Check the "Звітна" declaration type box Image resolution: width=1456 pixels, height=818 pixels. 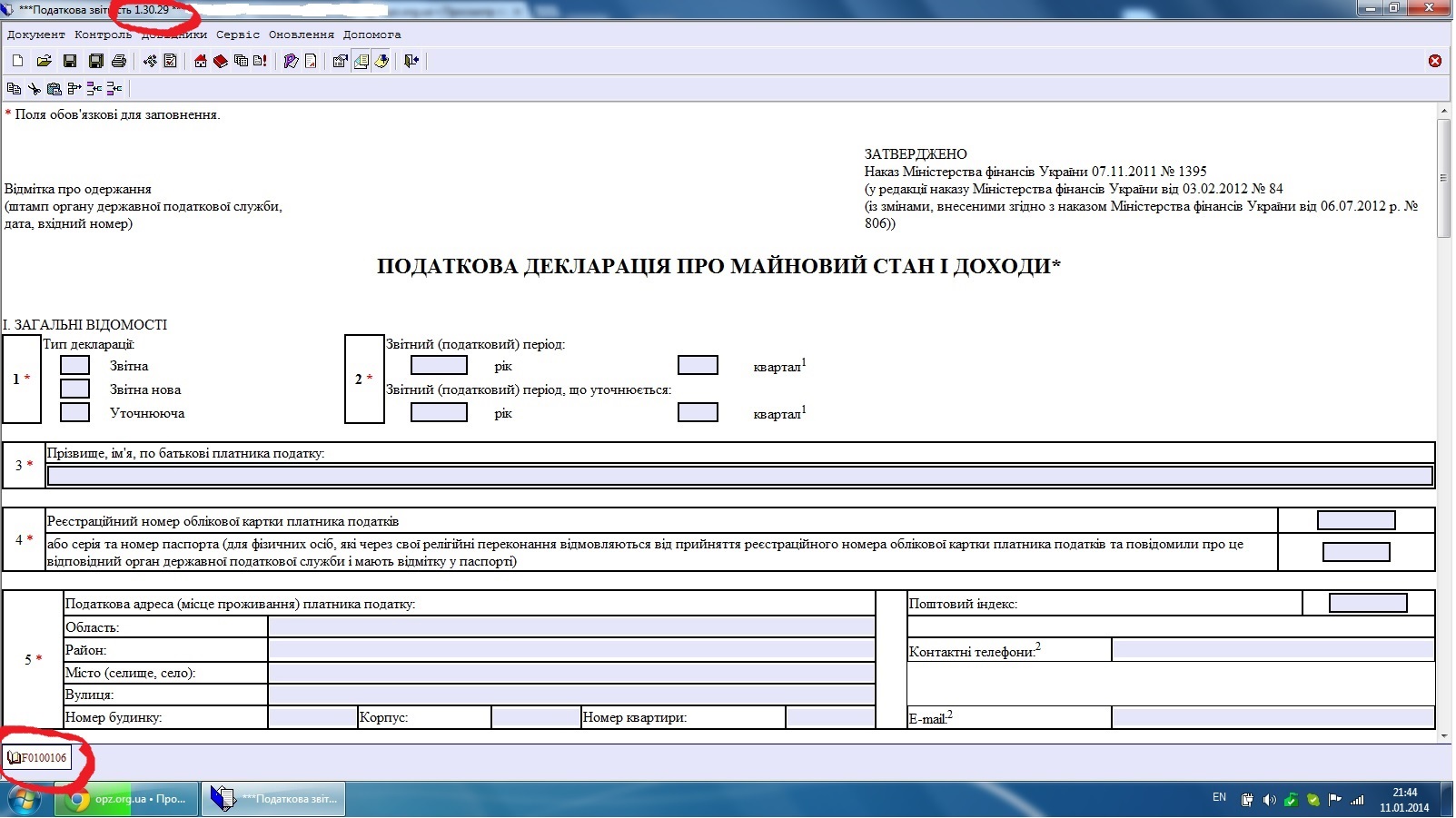[74, 366]
